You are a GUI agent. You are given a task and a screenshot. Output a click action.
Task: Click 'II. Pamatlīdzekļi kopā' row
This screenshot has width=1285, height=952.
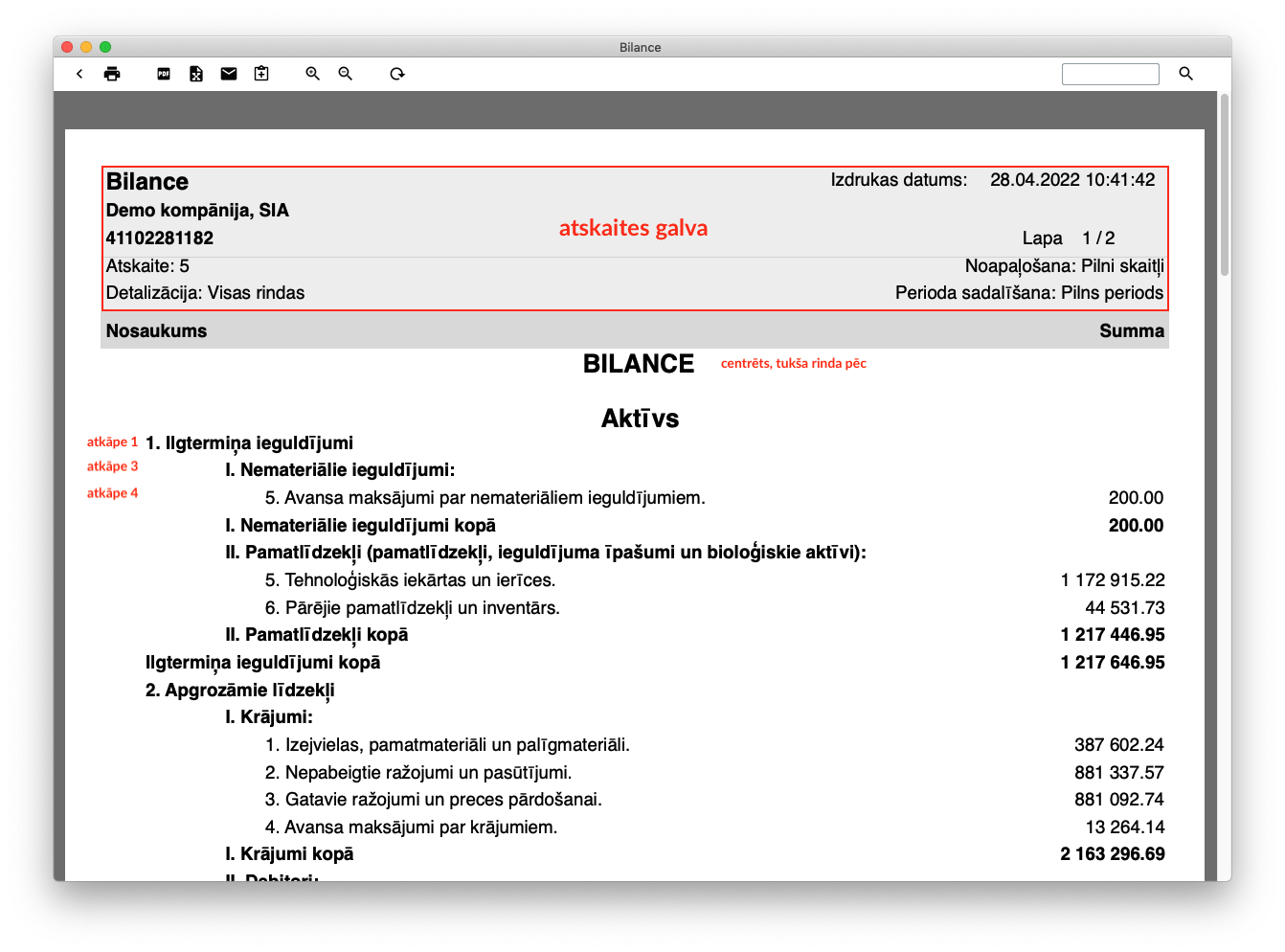(317, 635)
